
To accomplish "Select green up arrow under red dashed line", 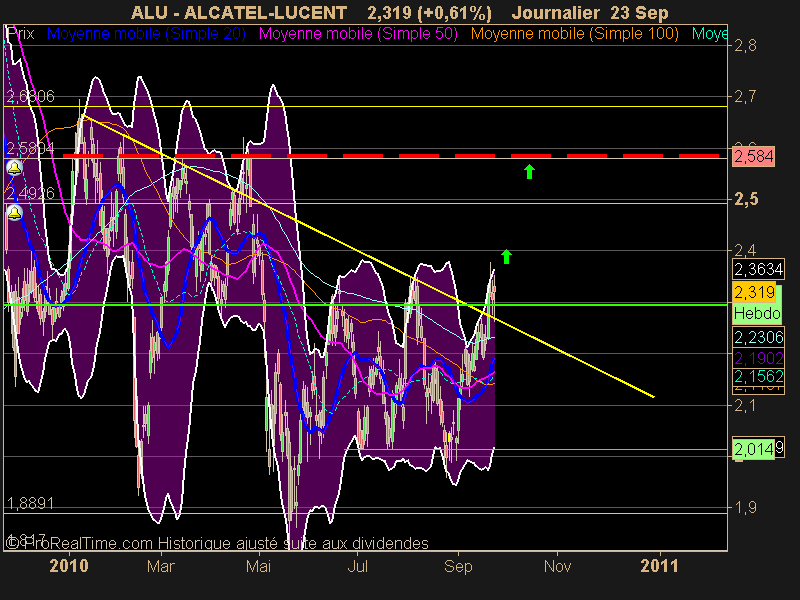I will click(x=529, y=171).
